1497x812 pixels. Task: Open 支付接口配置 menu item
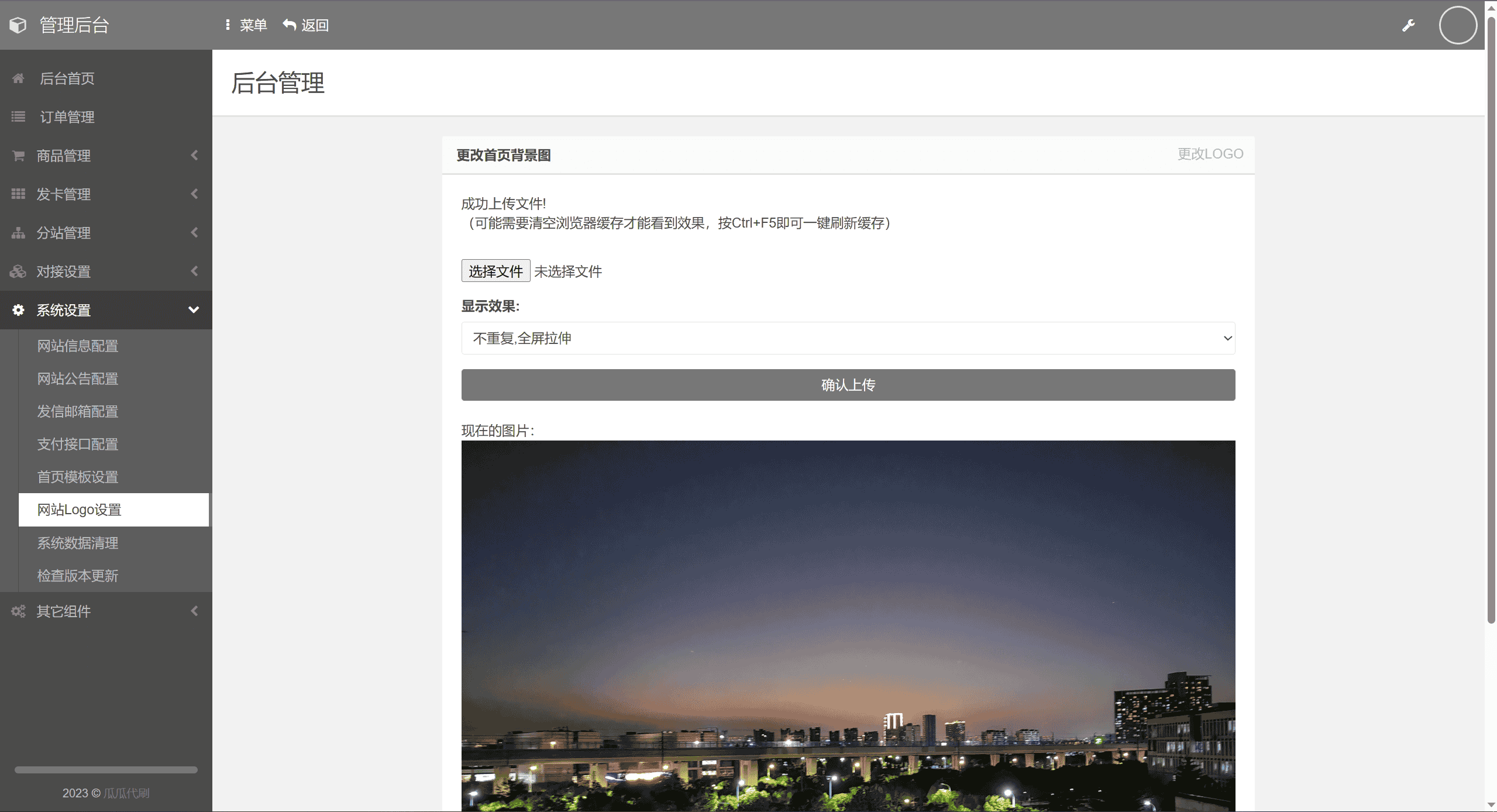pos(78,445)
